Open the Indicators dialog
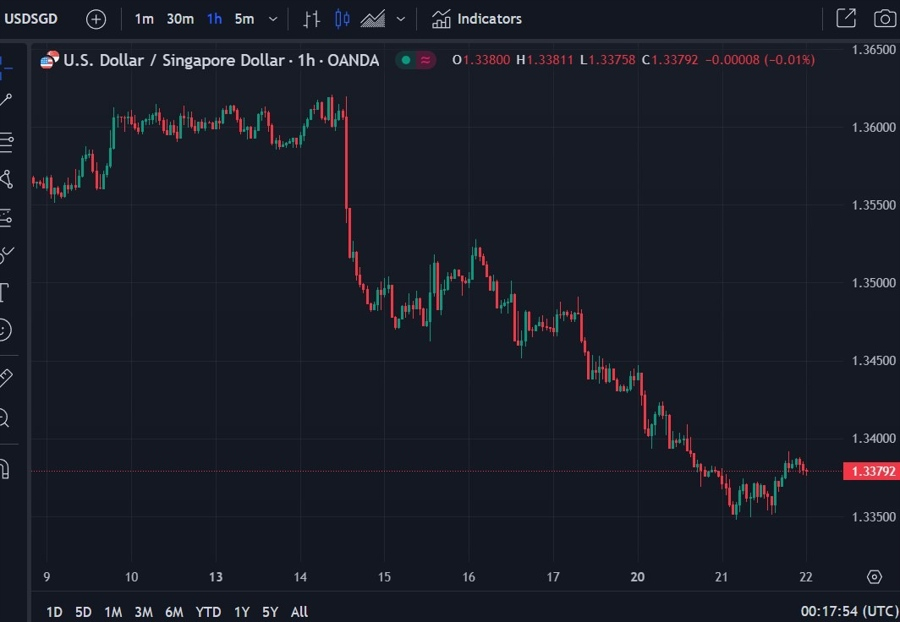 click(476, 19)
